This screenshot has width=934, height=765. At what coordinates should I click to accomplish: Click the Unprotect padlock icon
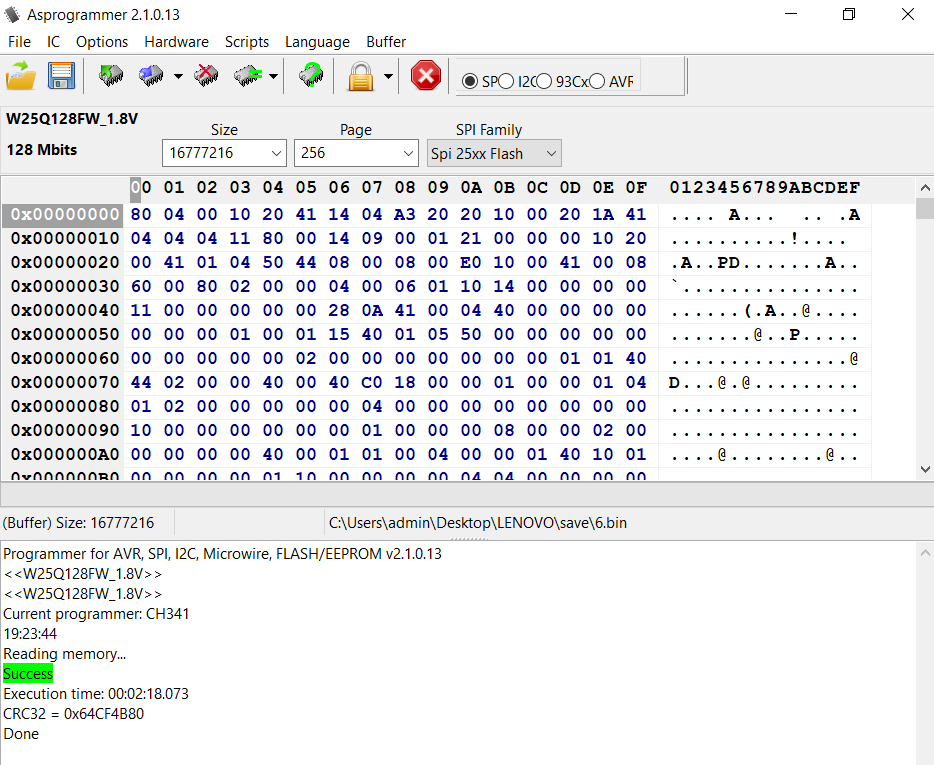(360, 76)
